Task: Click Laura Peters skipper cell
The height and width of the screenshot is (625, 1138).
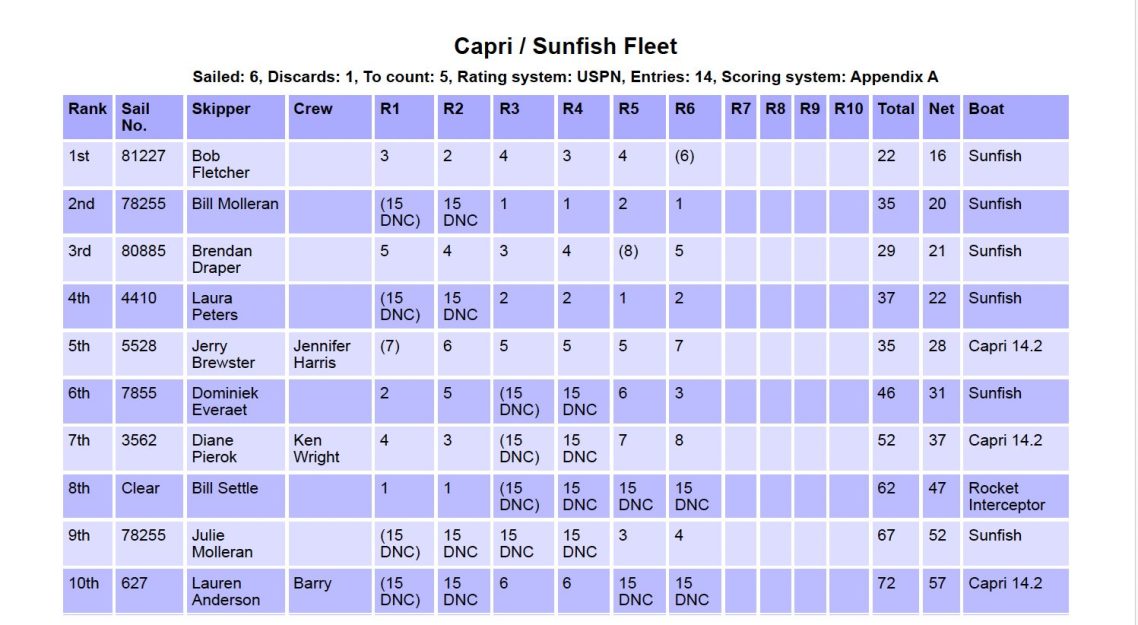Action: [235, 306]
